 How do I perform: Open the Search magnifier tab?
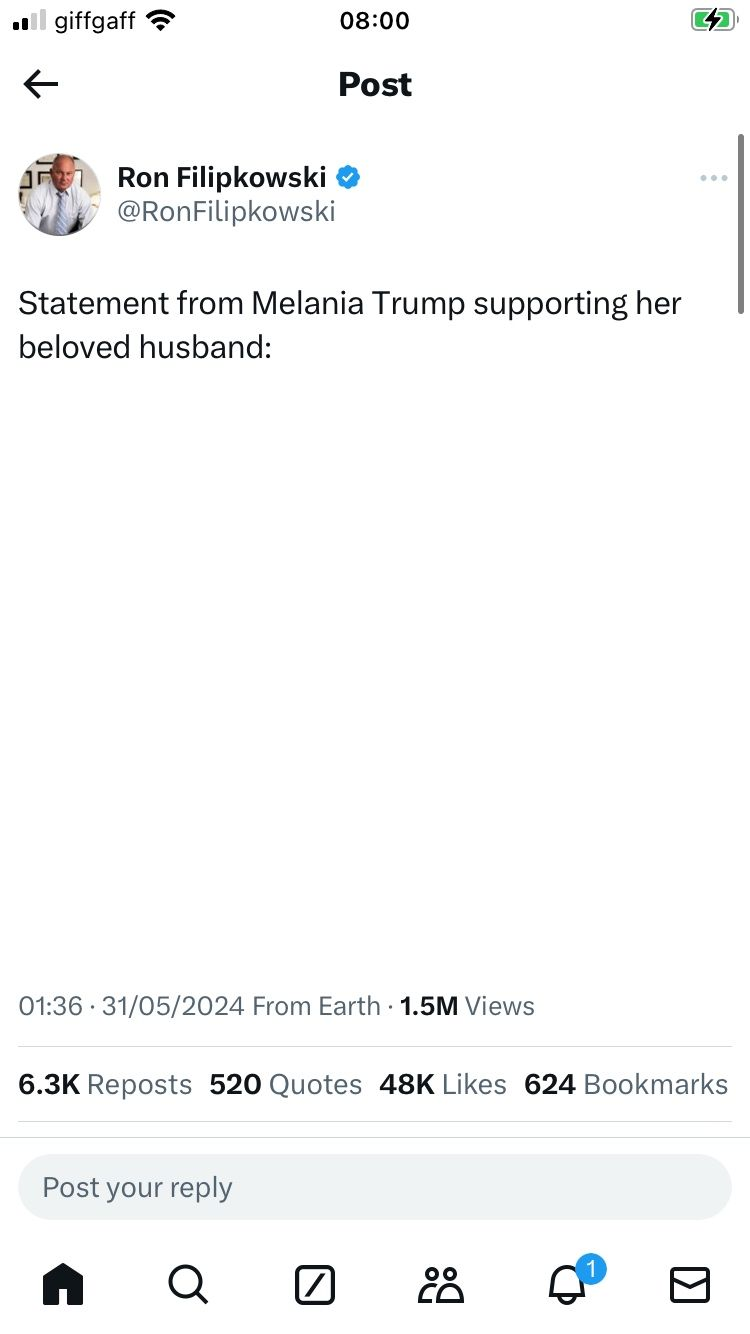(x=188, y=1284)
